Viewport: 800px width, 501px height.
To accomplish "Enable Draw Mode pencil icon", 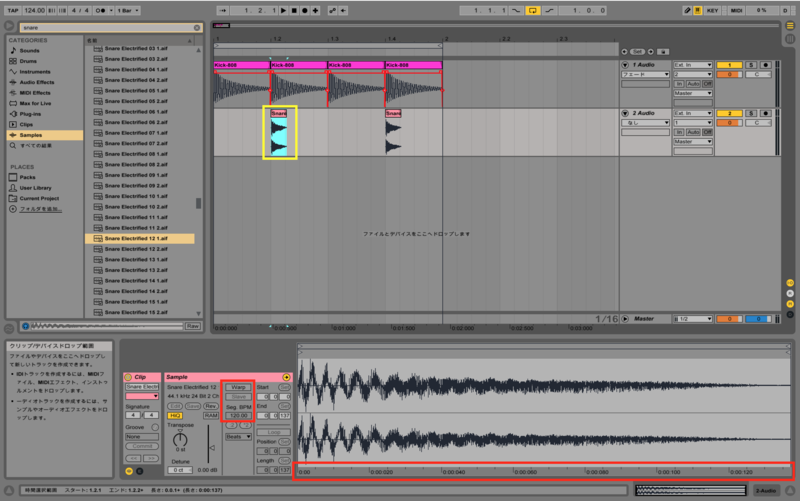I will 687,10.
